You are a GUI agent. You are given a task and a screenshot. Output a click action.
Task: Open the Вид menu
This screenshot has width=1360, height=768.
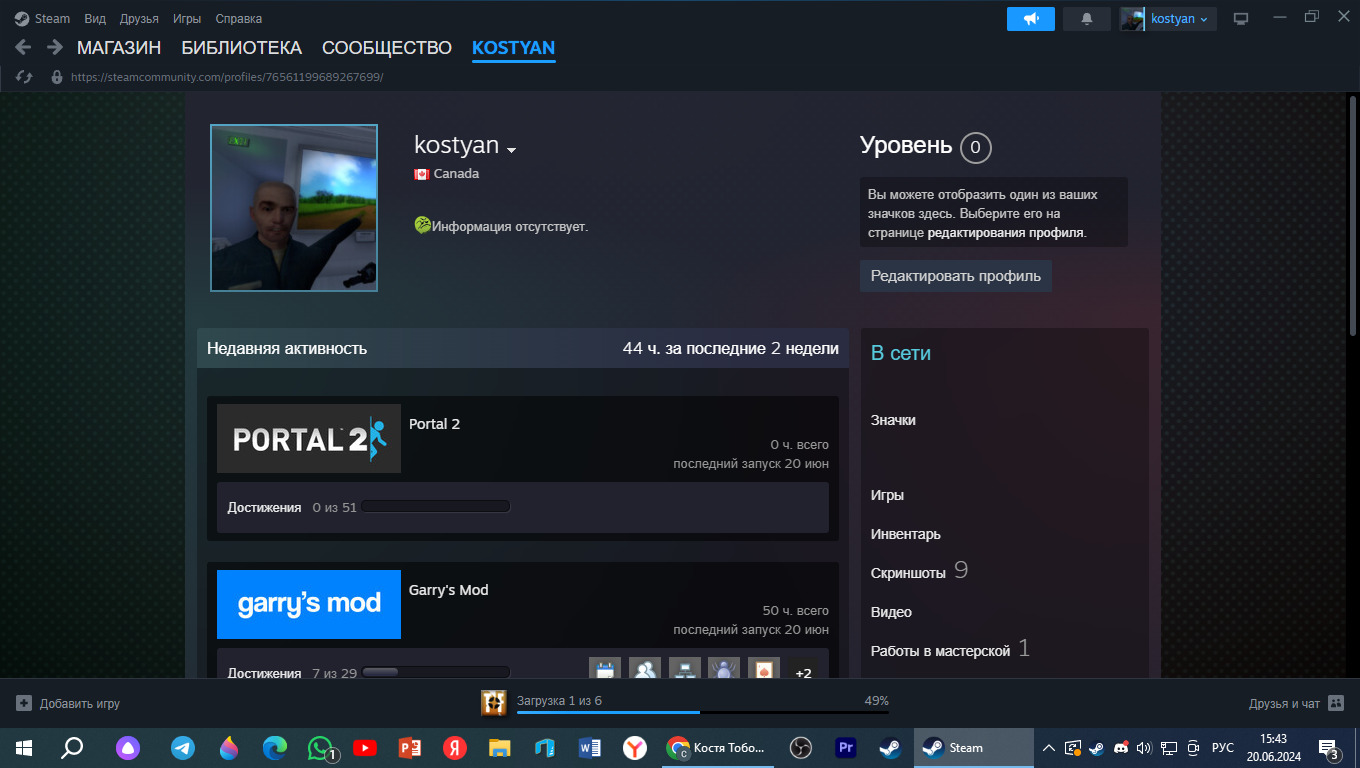click(x=95, y=19)
